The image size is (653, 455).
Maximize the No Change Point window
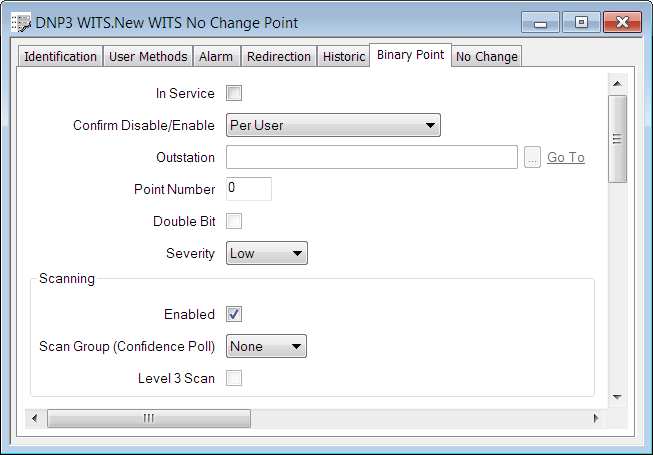coord(581,22)
